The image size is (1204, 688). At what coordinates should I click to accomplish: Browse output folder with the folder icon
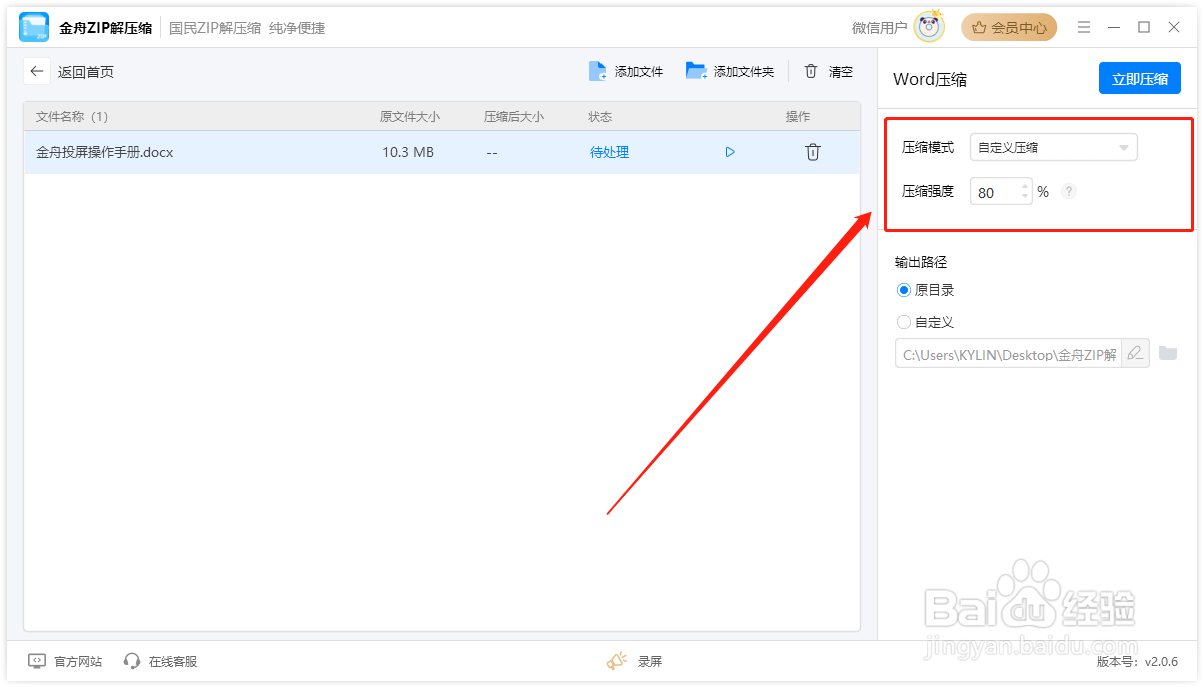(x=1169, y=353)
